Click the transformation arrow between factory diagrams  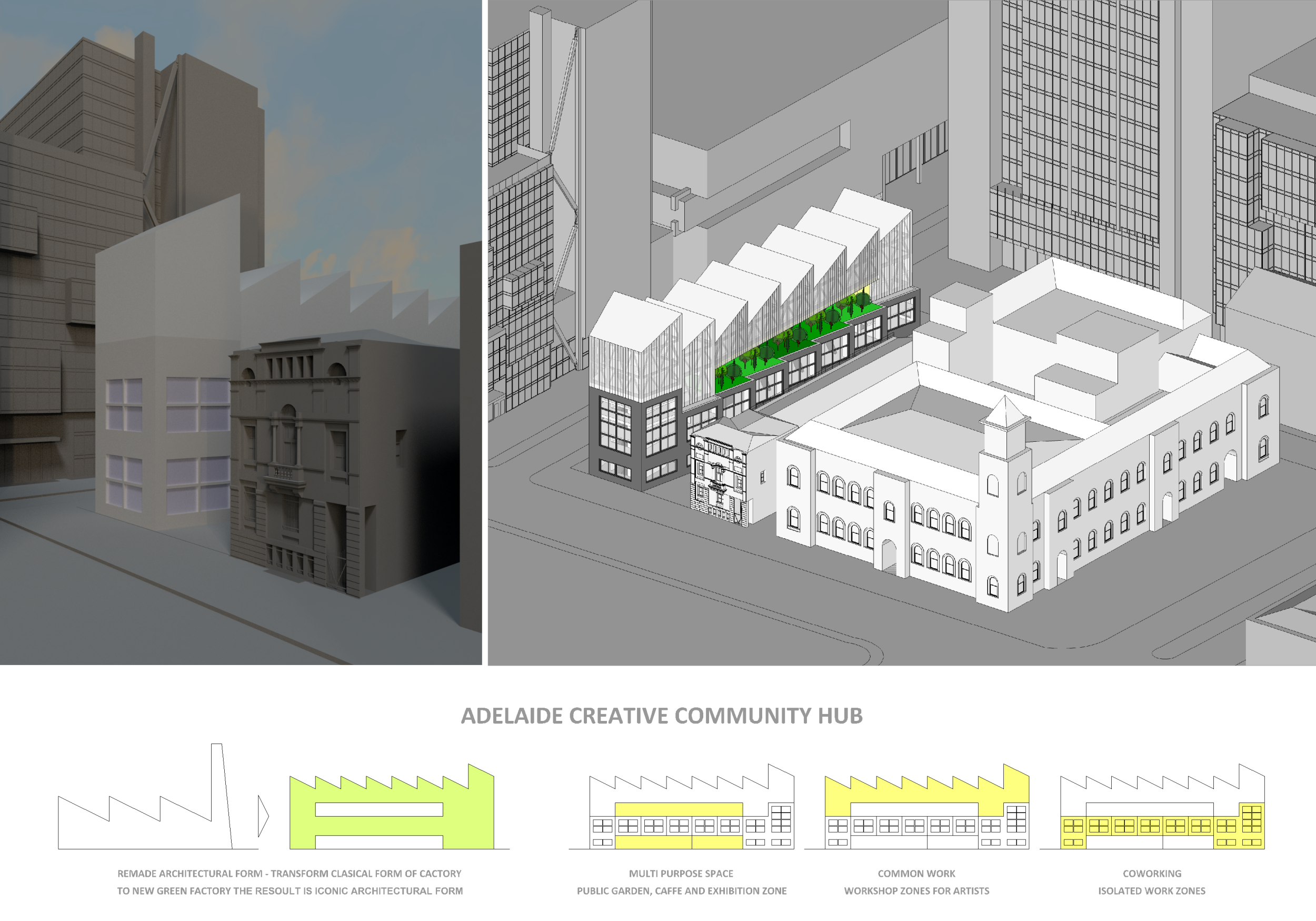264,816
